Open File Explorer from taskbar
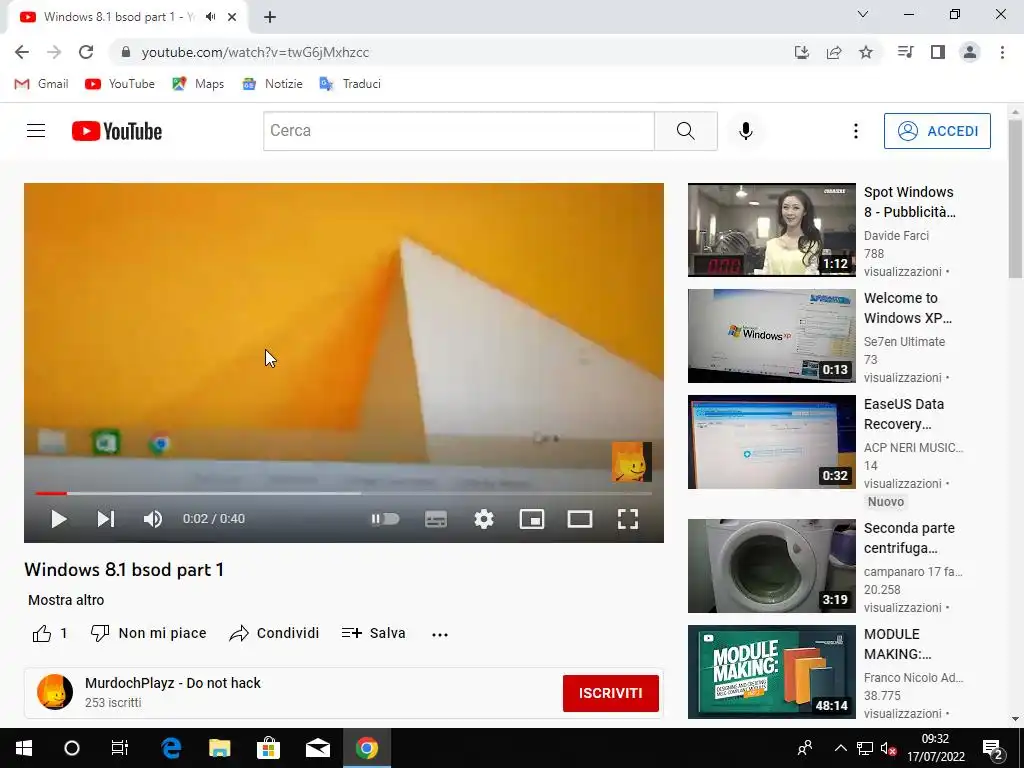Viewport: 1024px width, 768px height. [219, 748]
